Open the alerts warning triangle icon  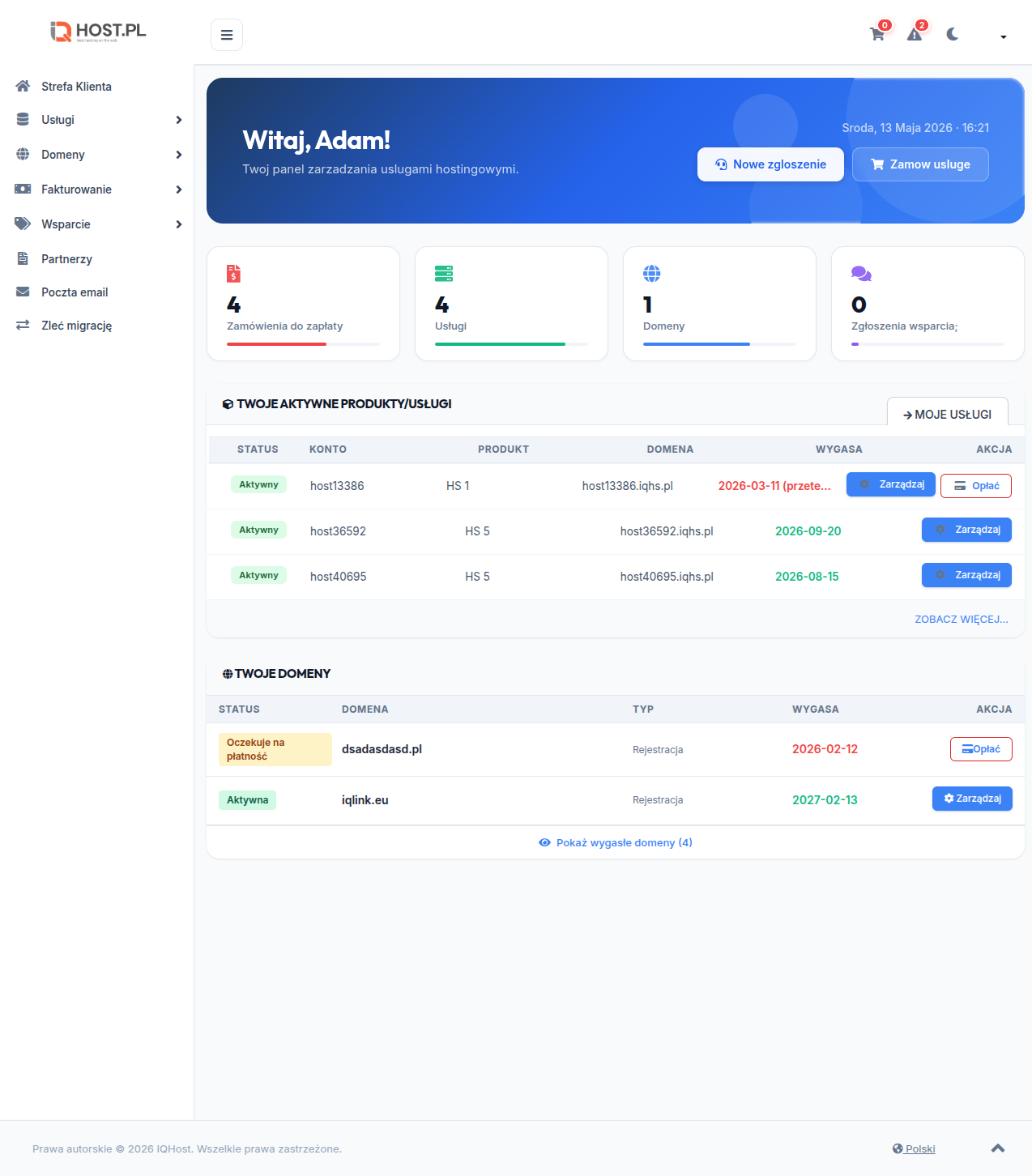(x=915, y=34)
